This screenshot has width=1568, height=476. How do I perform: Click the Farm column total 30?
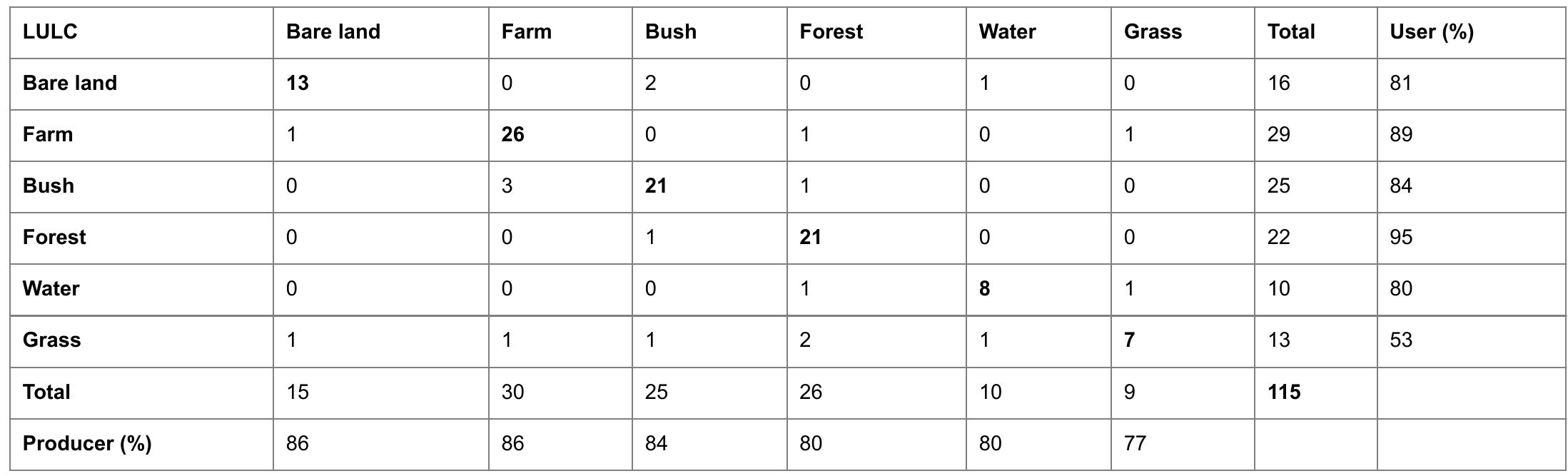coord(512,392)
